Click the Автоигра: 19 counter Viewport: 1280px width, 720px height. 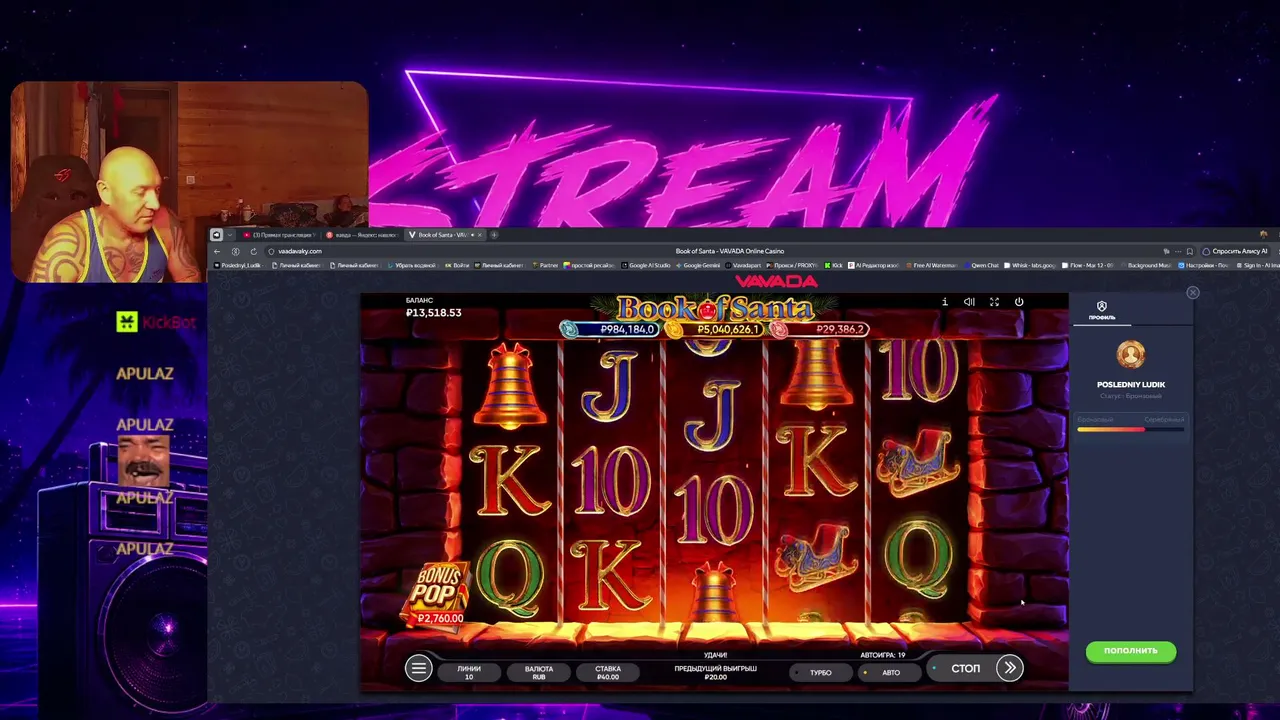coord(883,656)
